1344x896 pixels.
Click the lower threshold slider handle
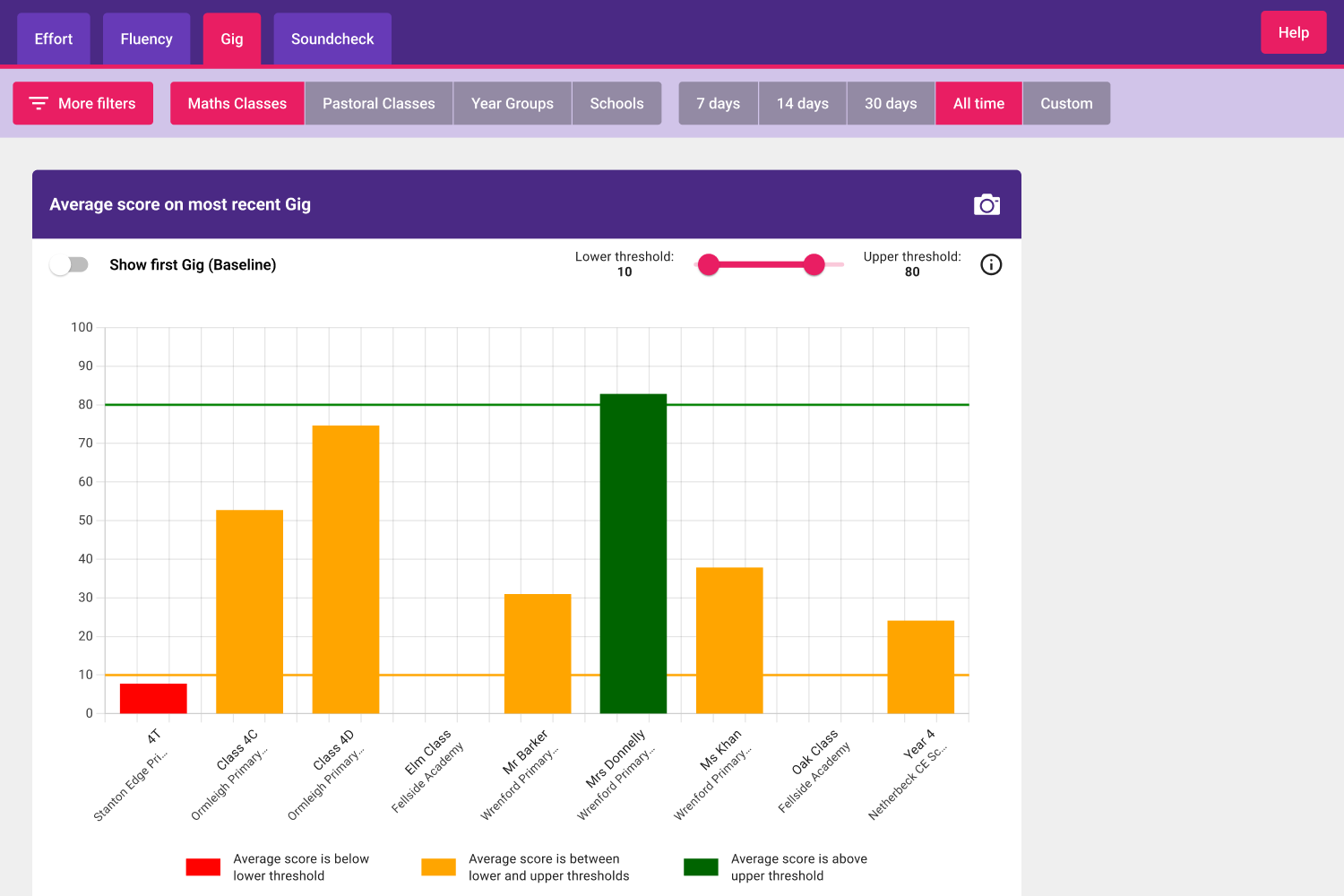click(x=709, y=264)
